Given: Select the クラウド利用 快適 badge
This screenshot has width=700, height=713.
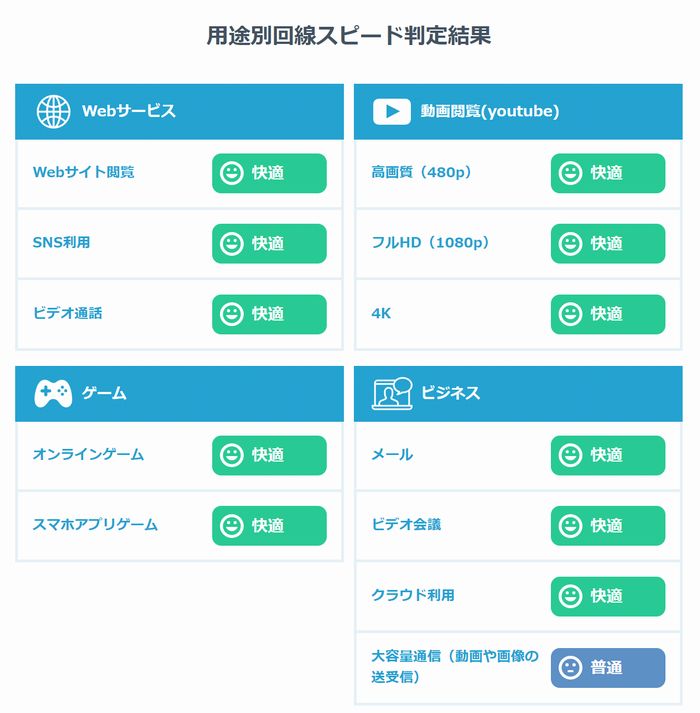Looking at the screenshot, I should pos(608,597).
